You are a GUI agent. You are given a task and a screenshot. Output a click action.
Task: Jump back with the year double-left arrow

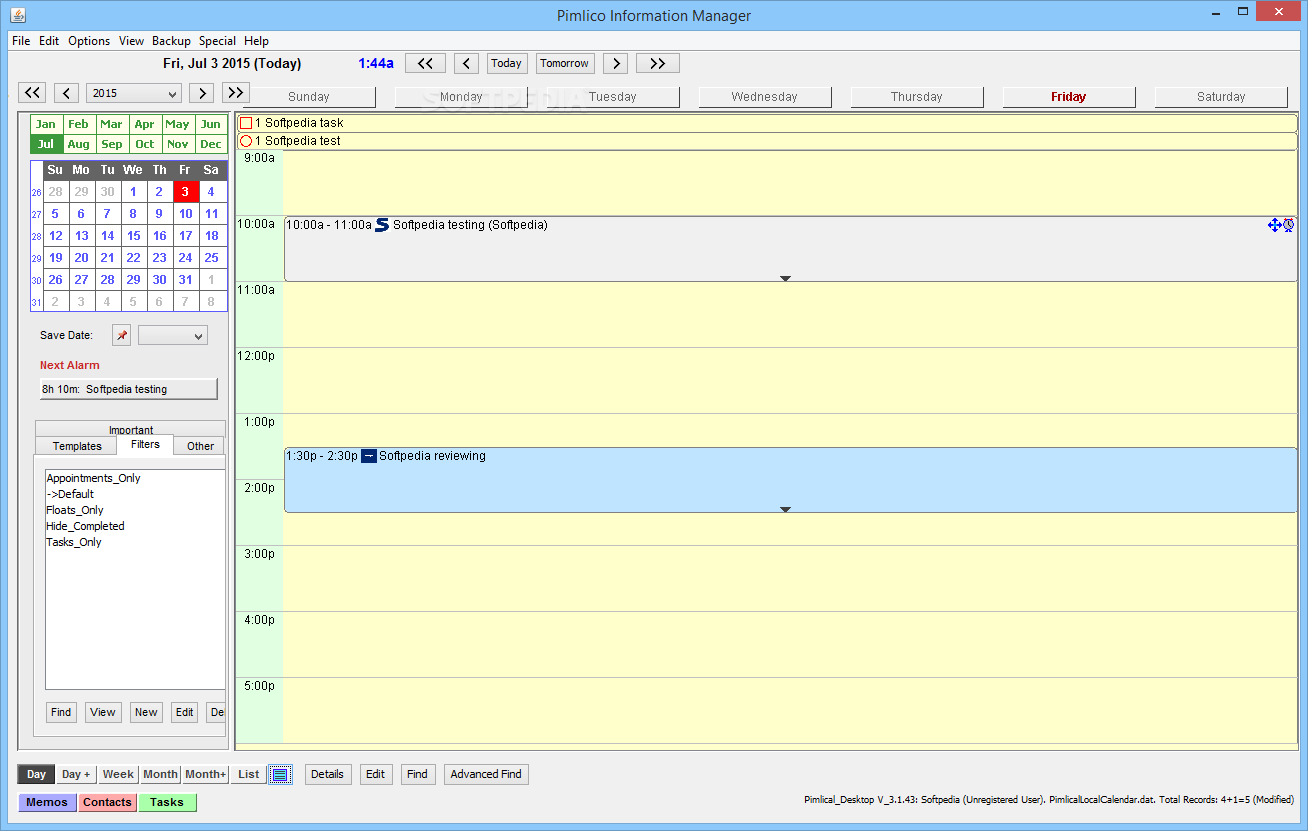tap(33, 93)
